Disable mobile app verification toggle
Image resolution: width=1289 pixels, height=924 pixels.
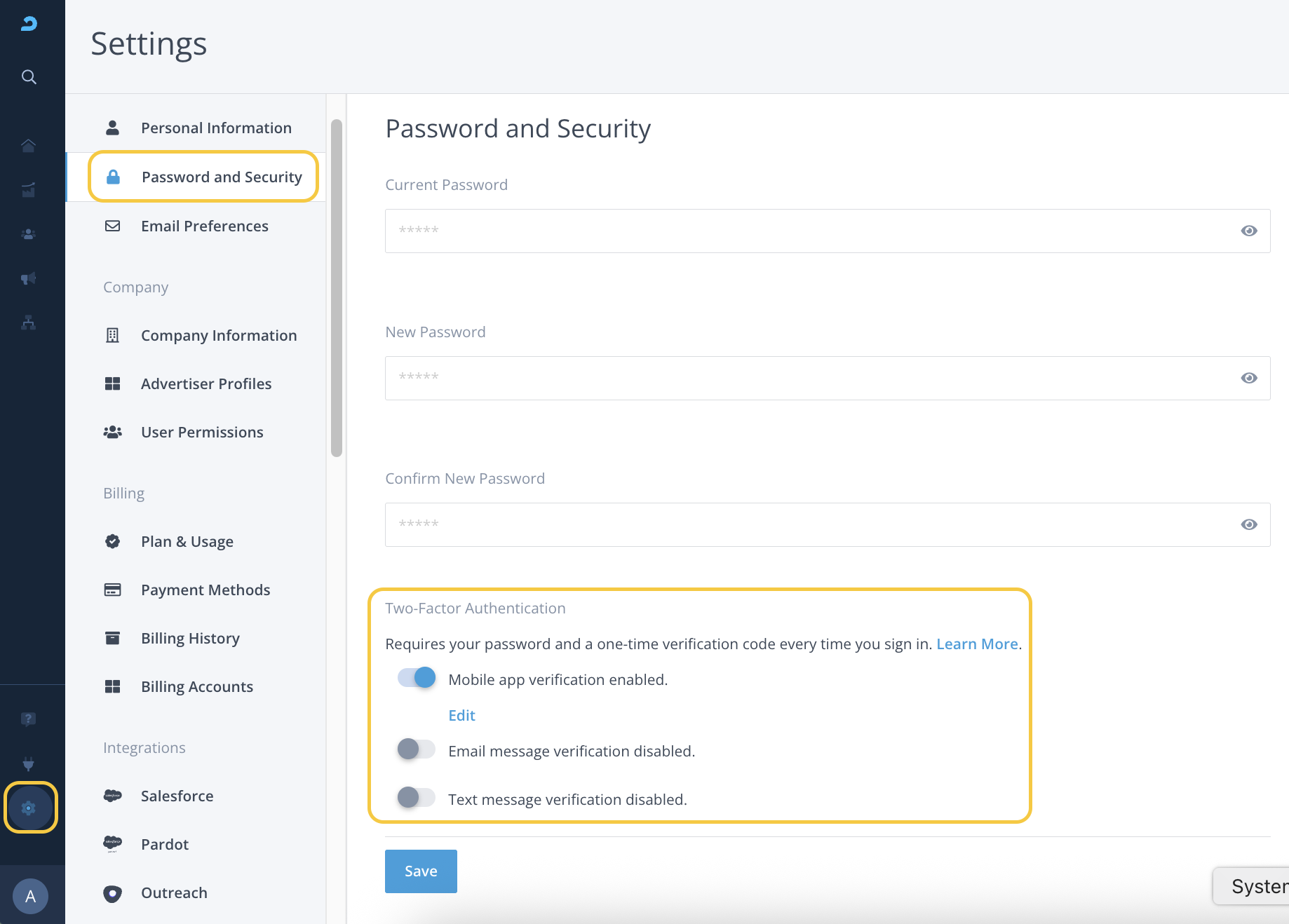417,678
